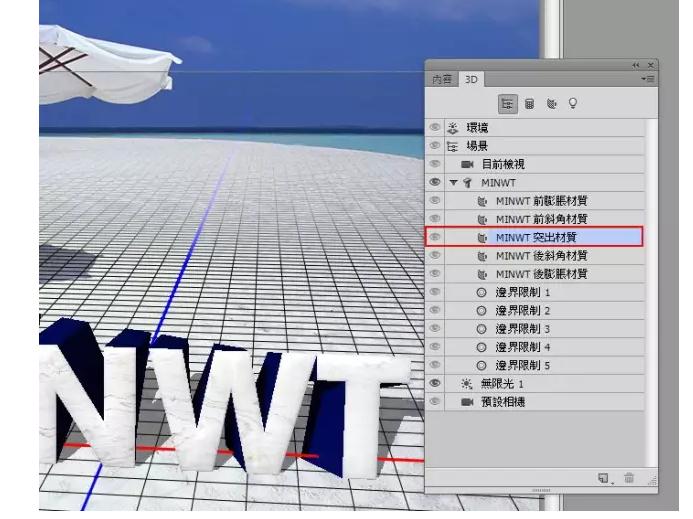
Task: Toggle visibility of 預設相機
Action: 435,401
